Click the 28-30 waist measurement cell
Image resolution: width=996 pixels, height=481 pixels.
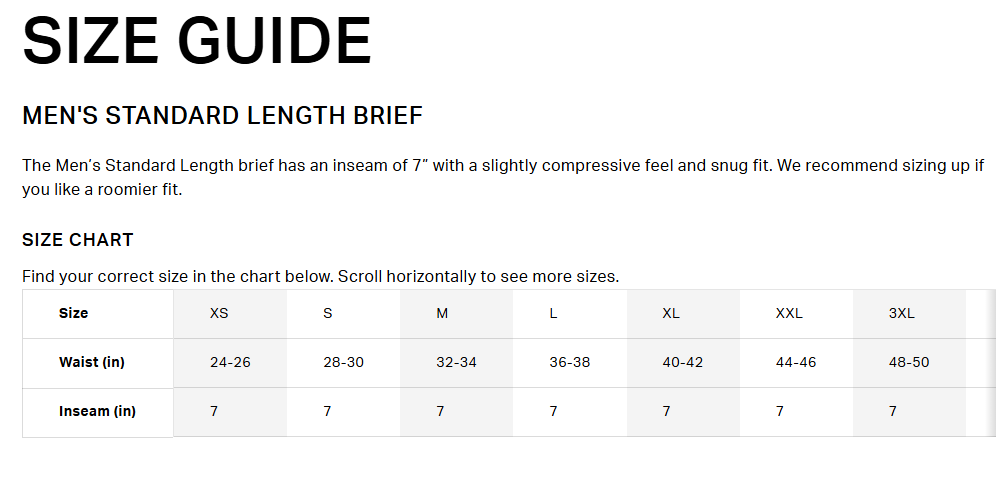343,362
